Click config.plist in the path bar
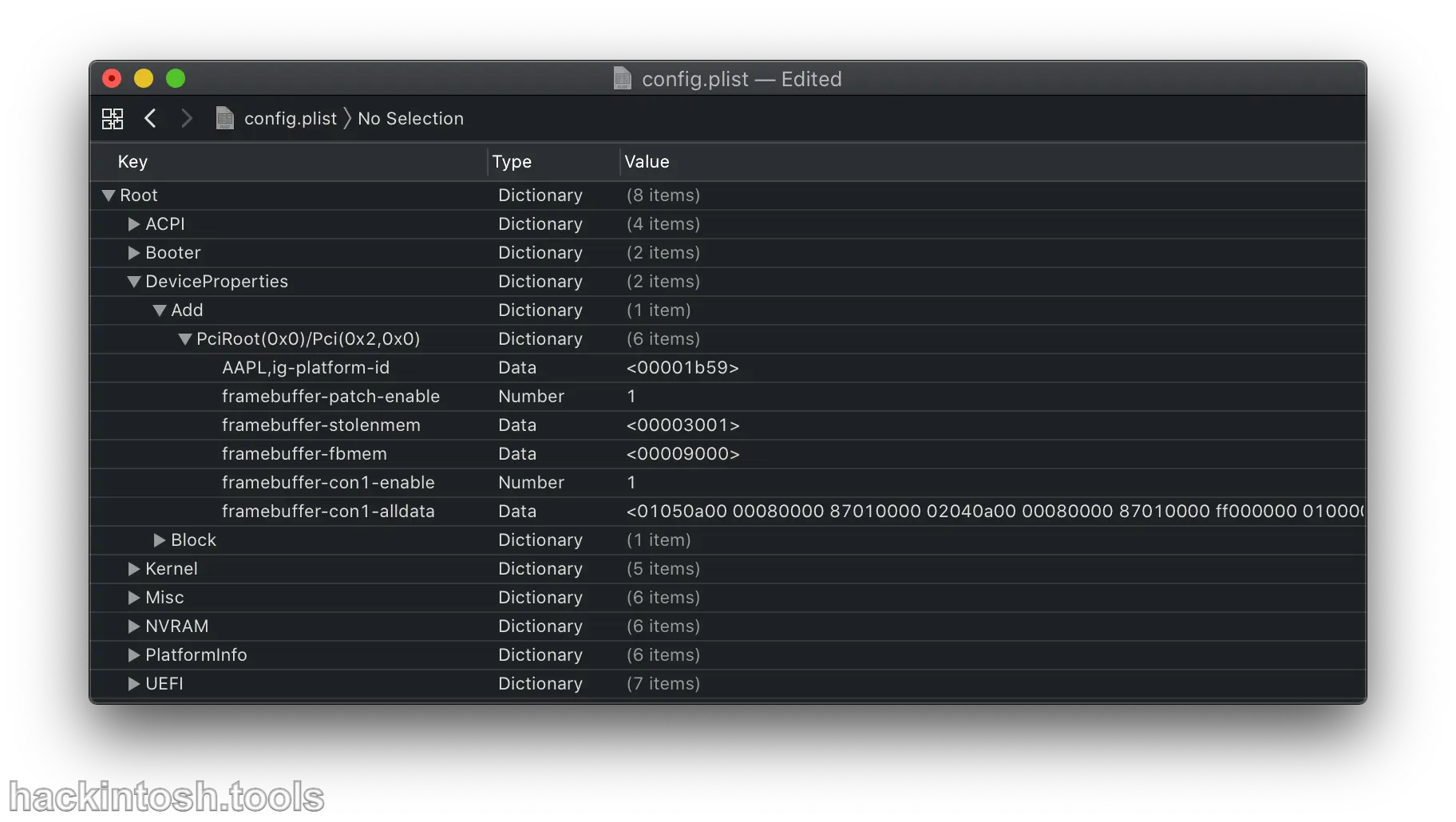Screen dimensions: 1456x822 pyautogui.click(x=291, y=118)
